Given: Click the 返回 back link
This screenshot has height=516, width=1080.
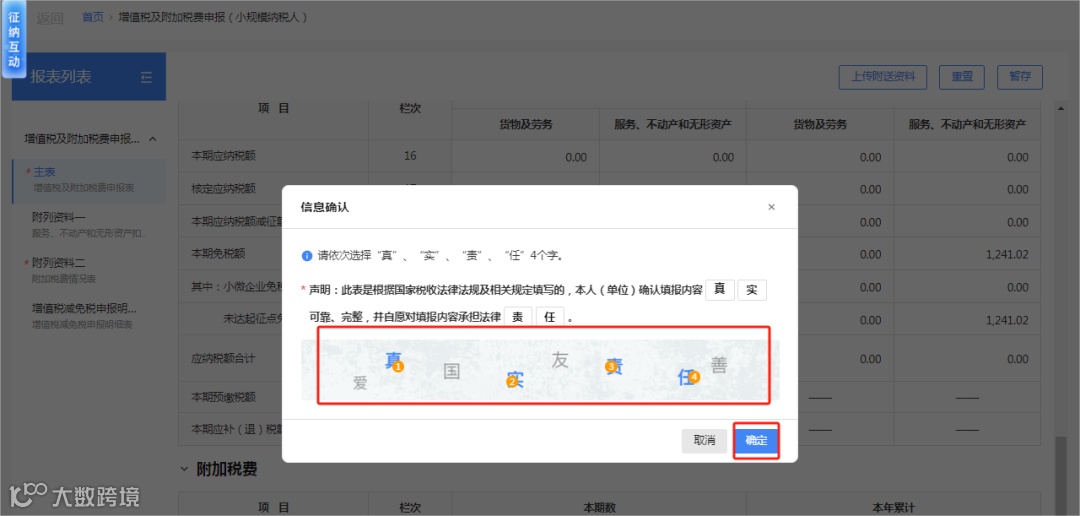Looking at the screenshot, I should coord(50,19).
